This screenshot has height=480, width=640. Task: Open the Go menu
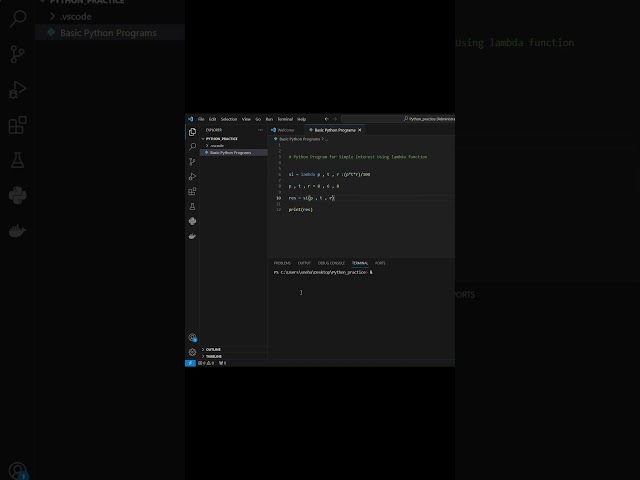click(258, 119)
